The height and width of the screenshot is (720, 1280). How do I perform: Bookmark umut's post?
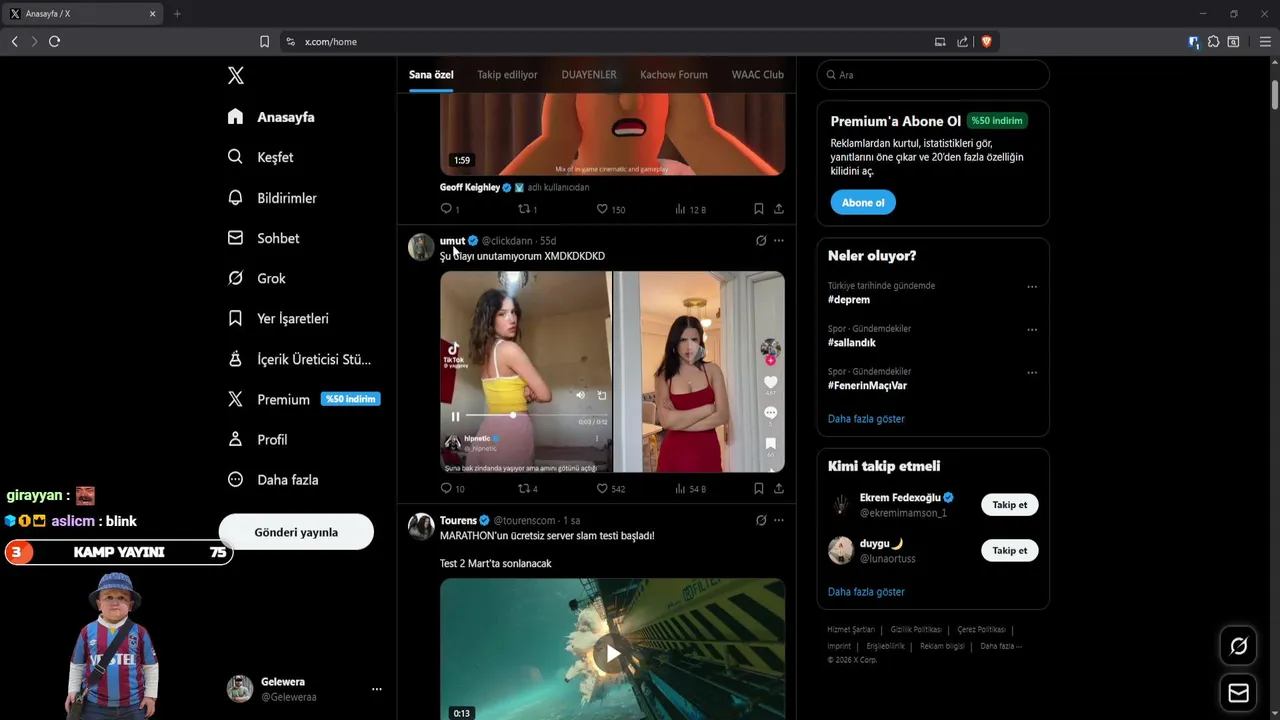pyautogui.click(x=758, y=489)
